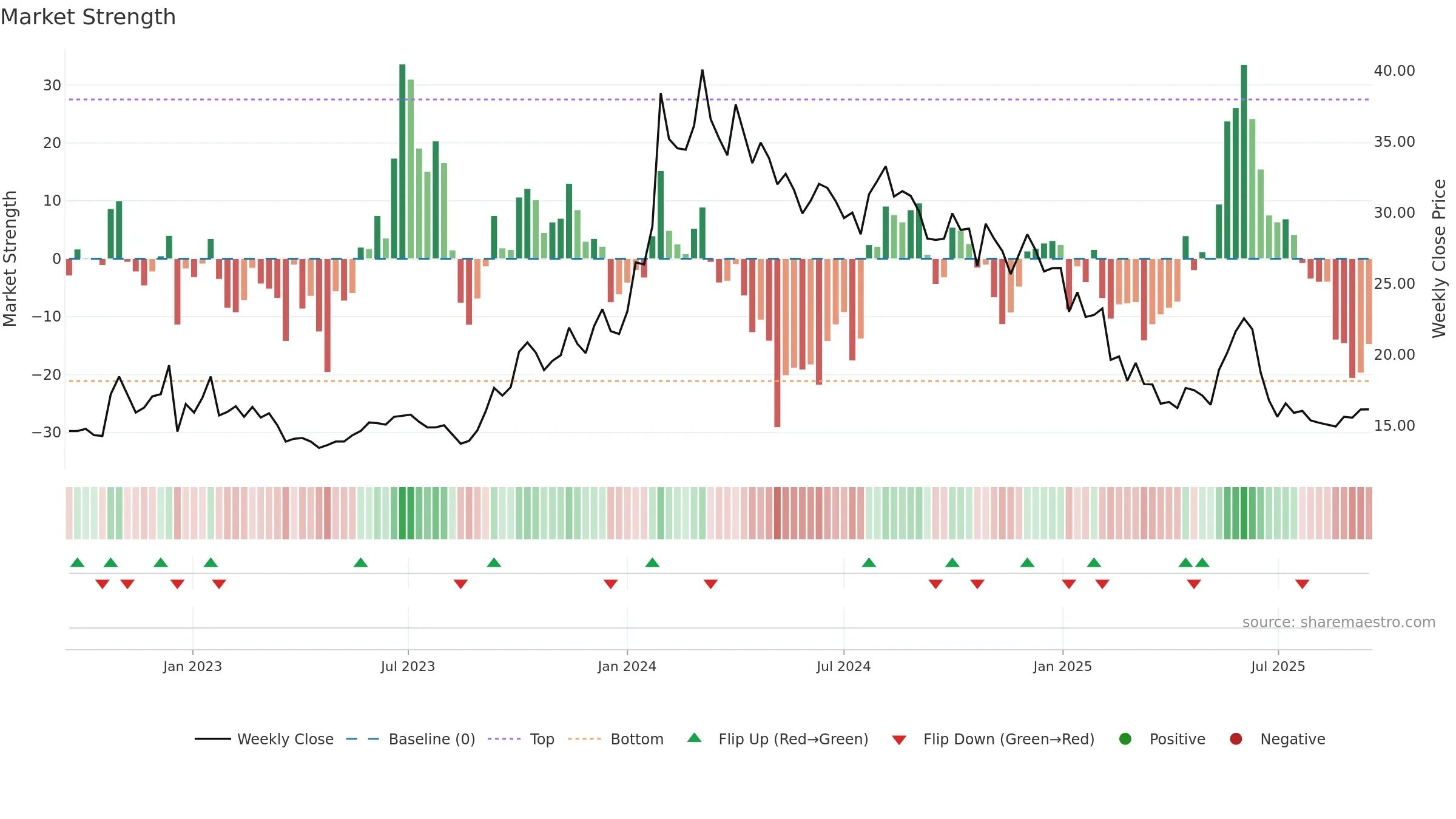1456x819 pixels.
Task: Toggle the Bottom legend entry
Action: [615, 739]
